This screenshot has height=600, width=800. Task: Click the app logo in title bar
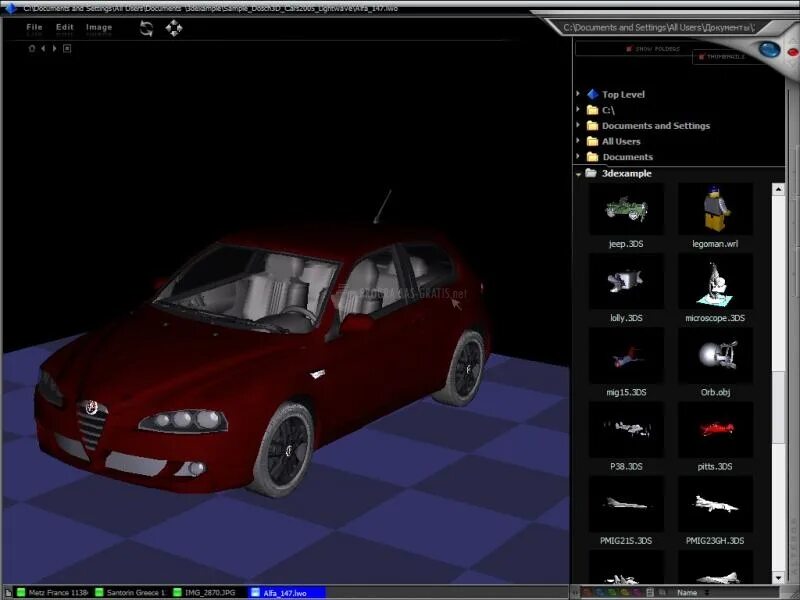[x=11, y=8]
